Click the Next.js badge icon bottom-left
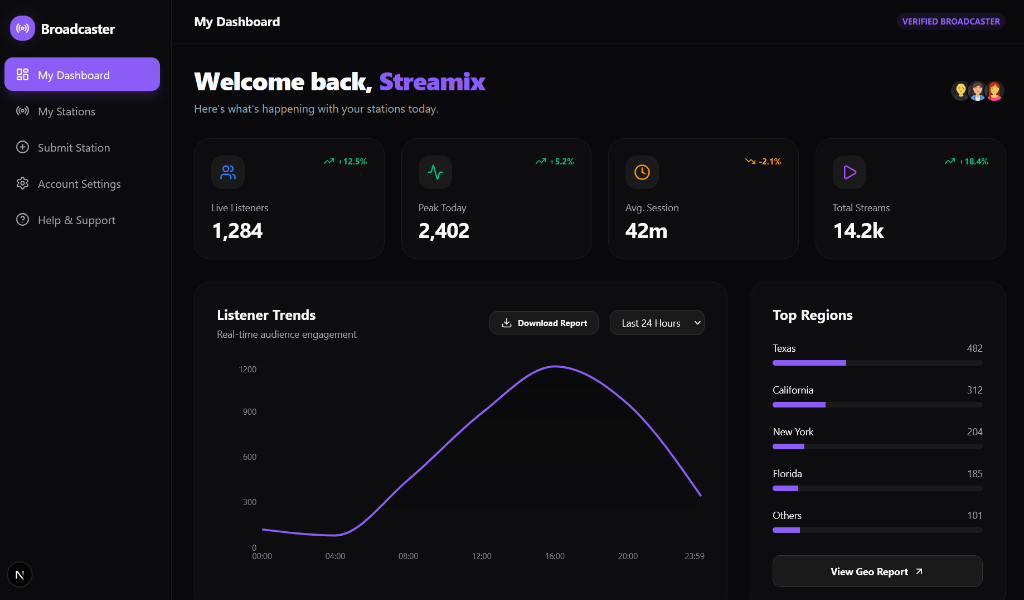The width and height of the screenshot is (1024, 600). (20, 574)
